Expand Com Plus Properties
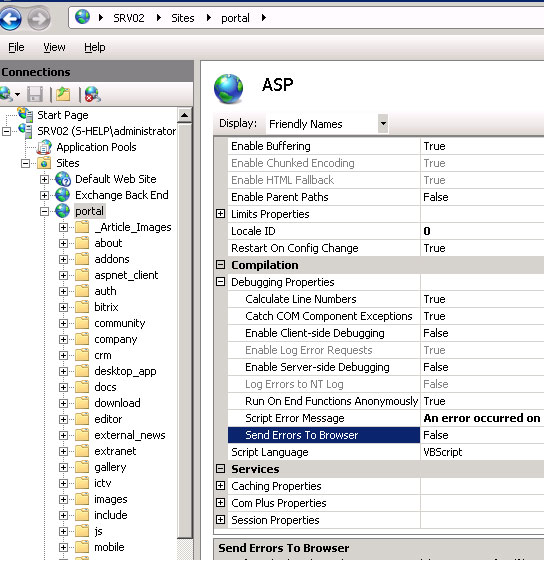 pyautogui.click(x=221, y=502)
